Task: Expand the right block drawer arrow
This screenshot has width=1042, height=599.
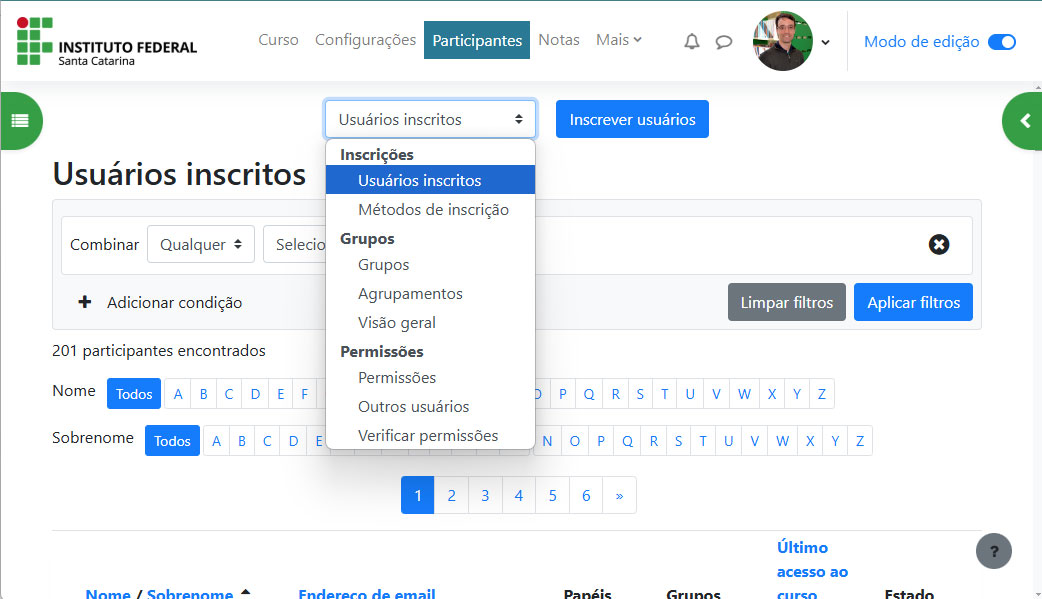Action: coord(1024,121)
